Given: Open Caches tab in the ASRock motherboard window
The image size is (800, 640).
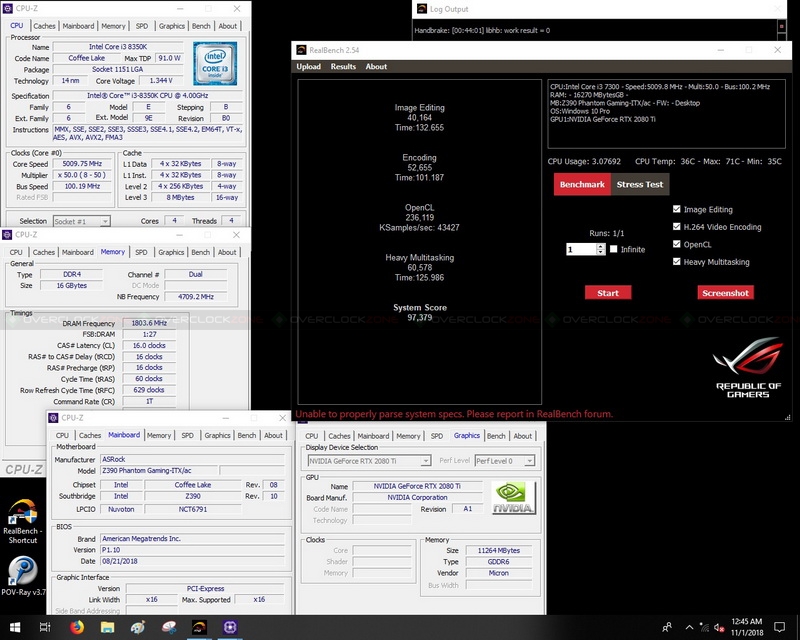Looking at the screenshot, I should tap(90, 435).
